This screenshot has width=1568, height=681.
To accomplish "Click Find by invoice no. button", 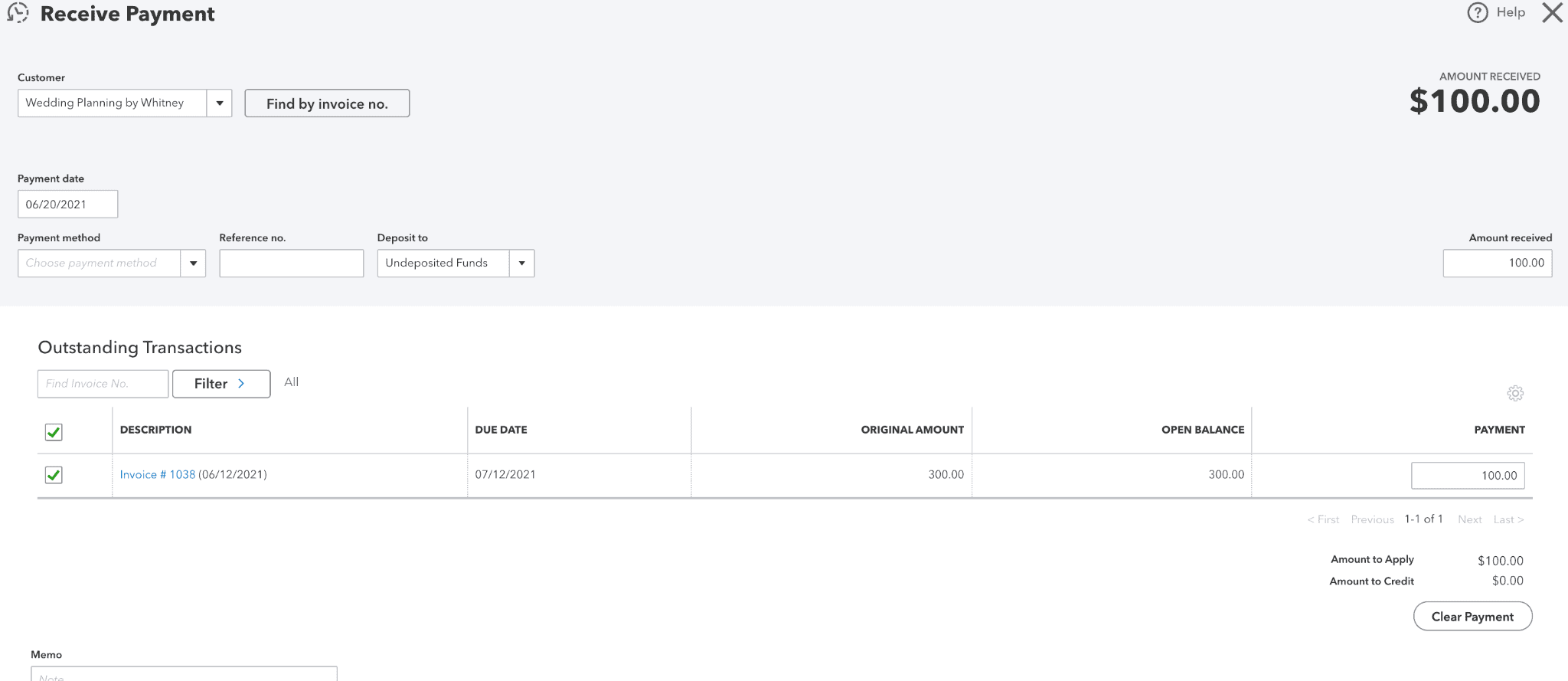I will click(x=327, y=103).
